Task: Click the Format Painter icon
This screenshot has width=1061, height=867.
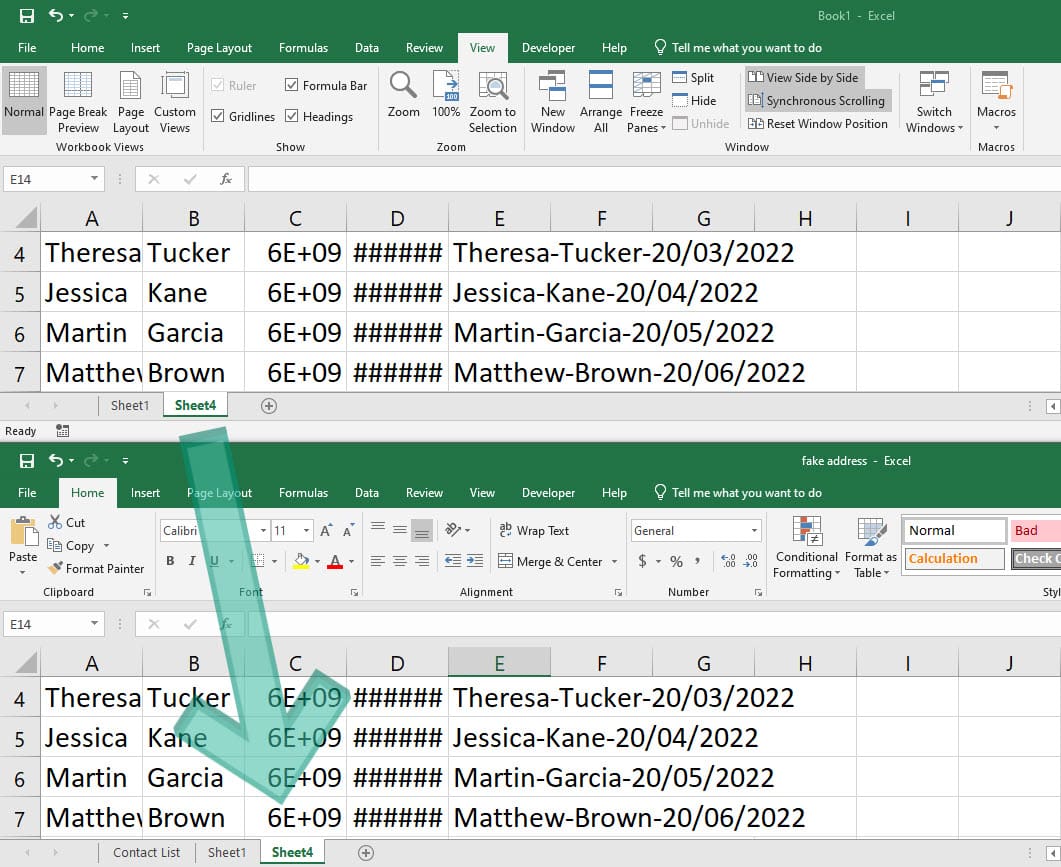Action: pos(58,569)
